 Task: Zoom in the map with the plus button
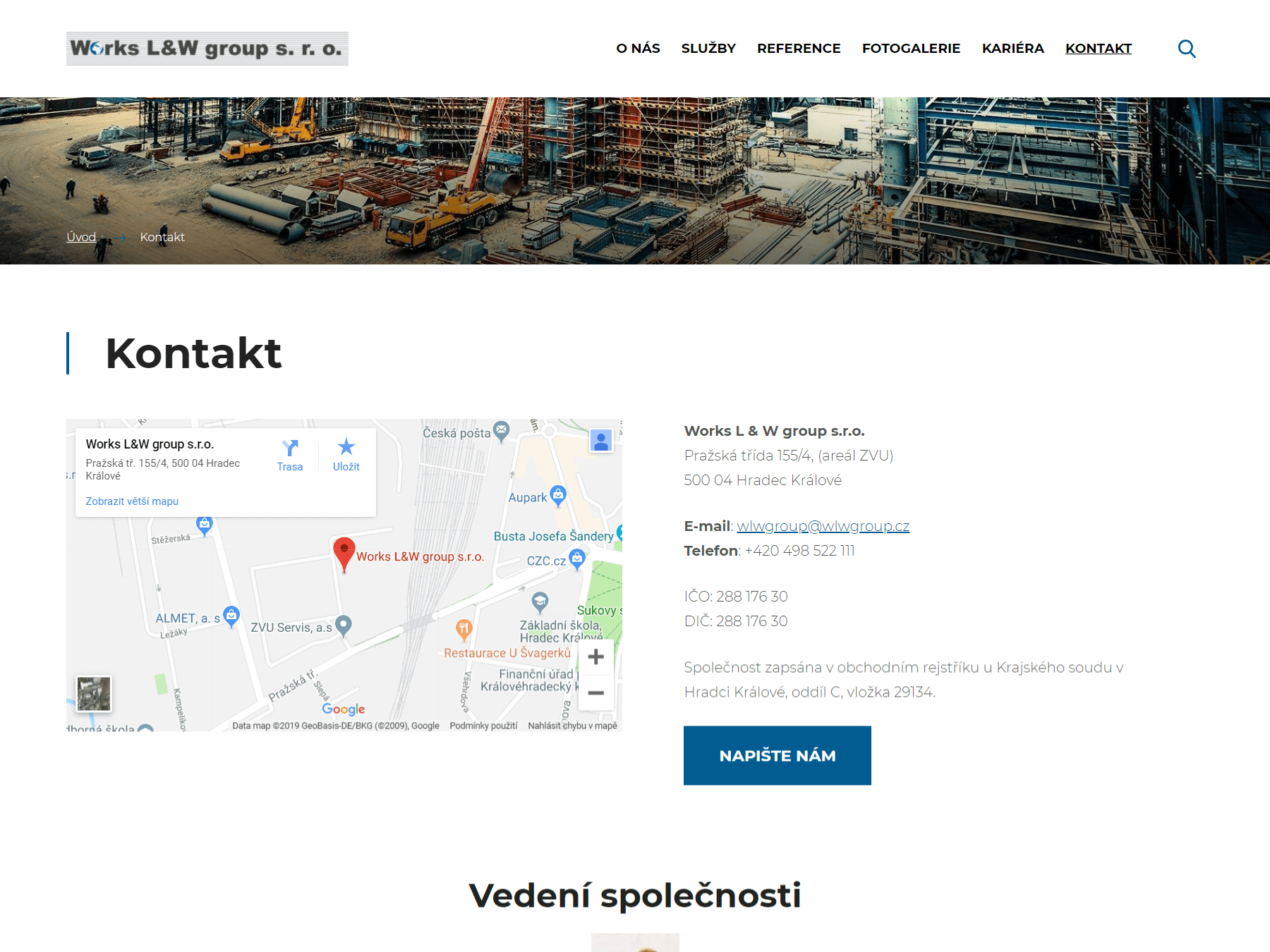pos(596,657)
